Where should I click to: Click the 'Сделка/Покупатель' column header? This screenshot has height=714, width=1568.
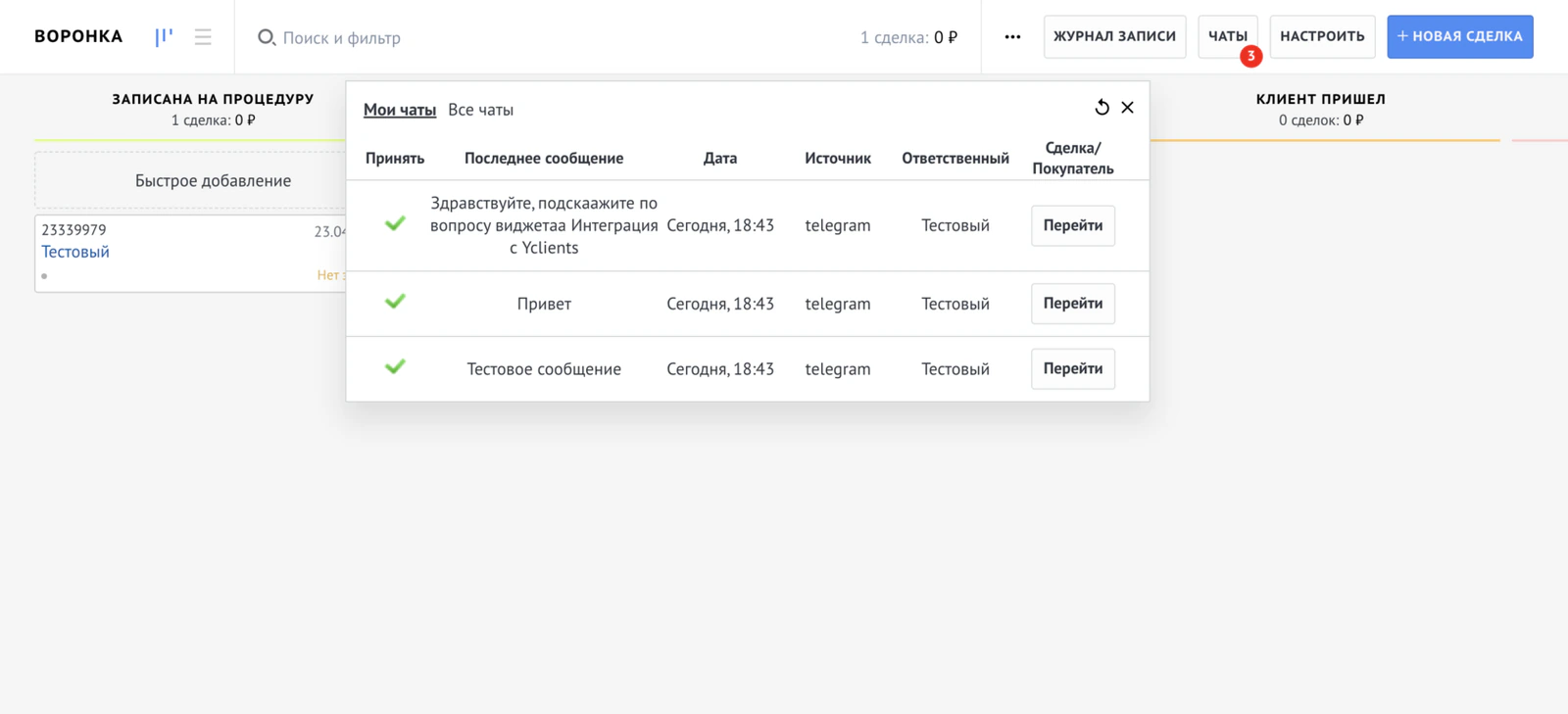point(1073,158)
